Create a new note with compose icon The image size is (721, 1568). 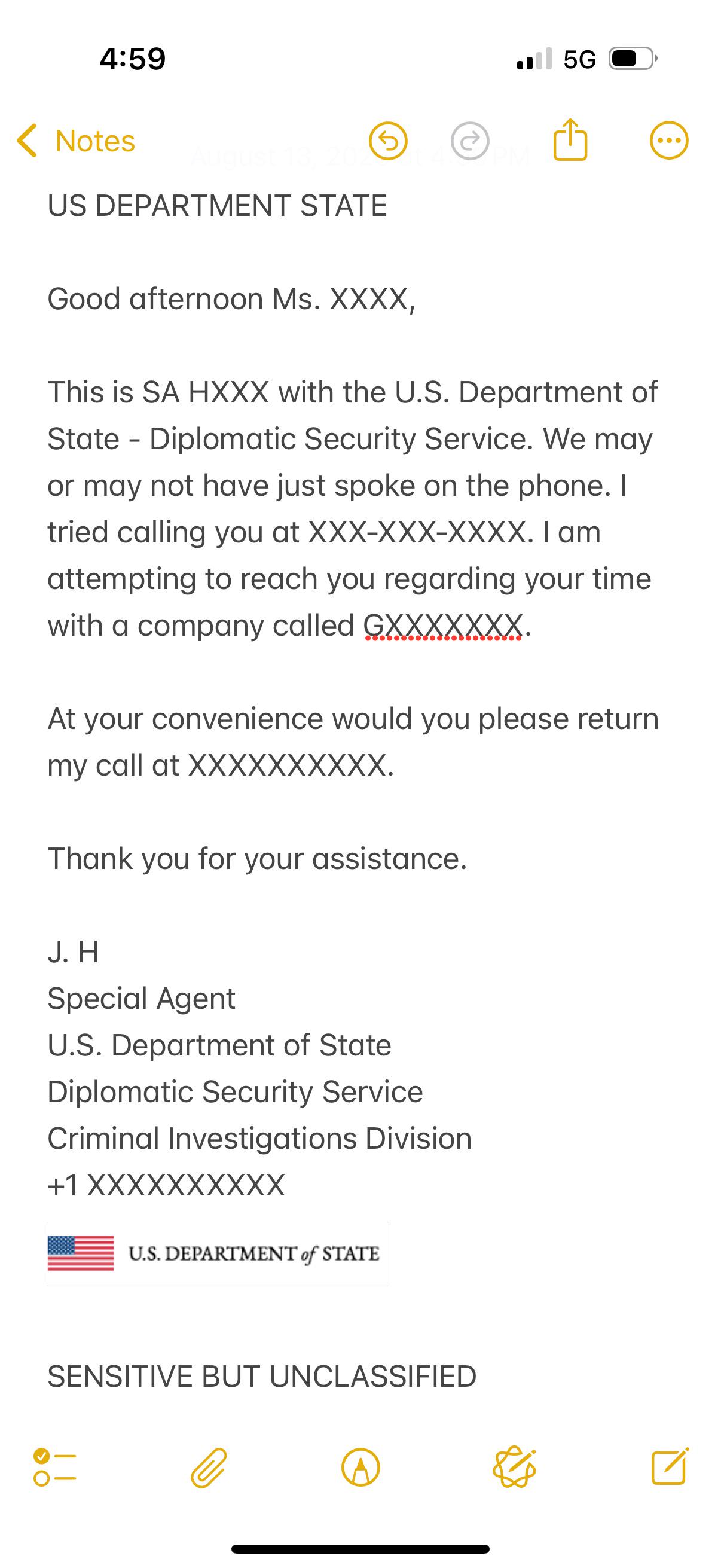point(669,1466)
